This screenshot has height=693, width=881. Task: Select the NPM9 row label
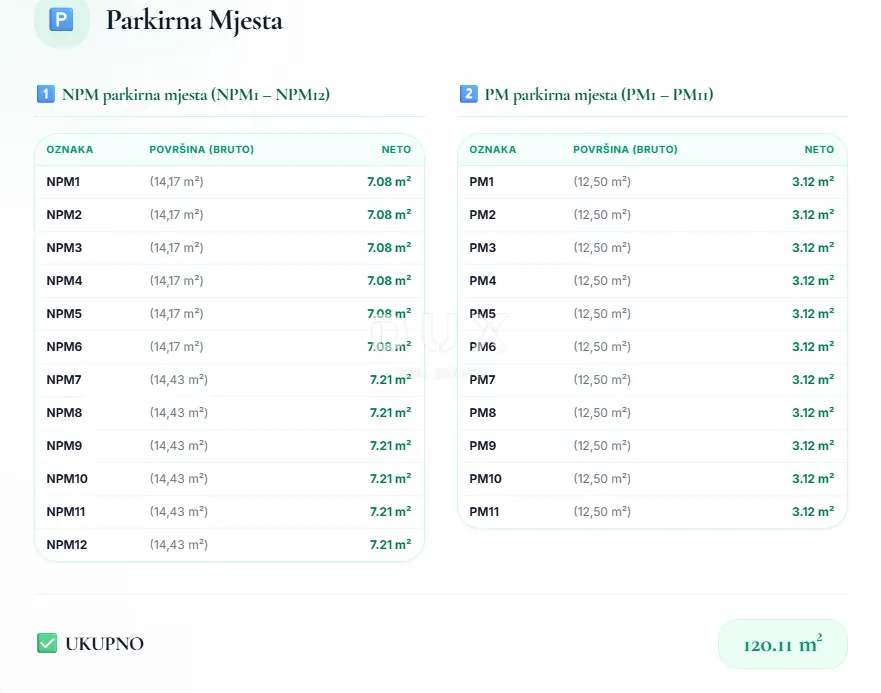[x=64, y=446]
